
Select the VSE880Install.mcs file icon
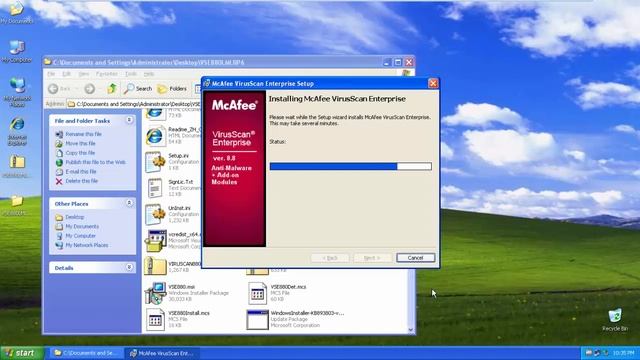coord(155,319)
